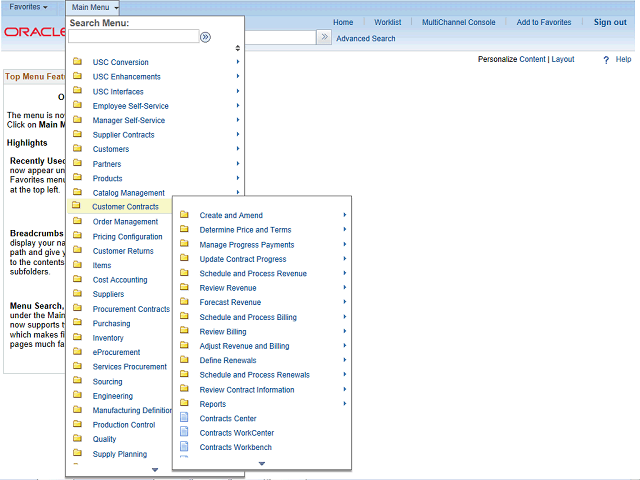Open Adjust Revenue and Billing item

(244, 346)
